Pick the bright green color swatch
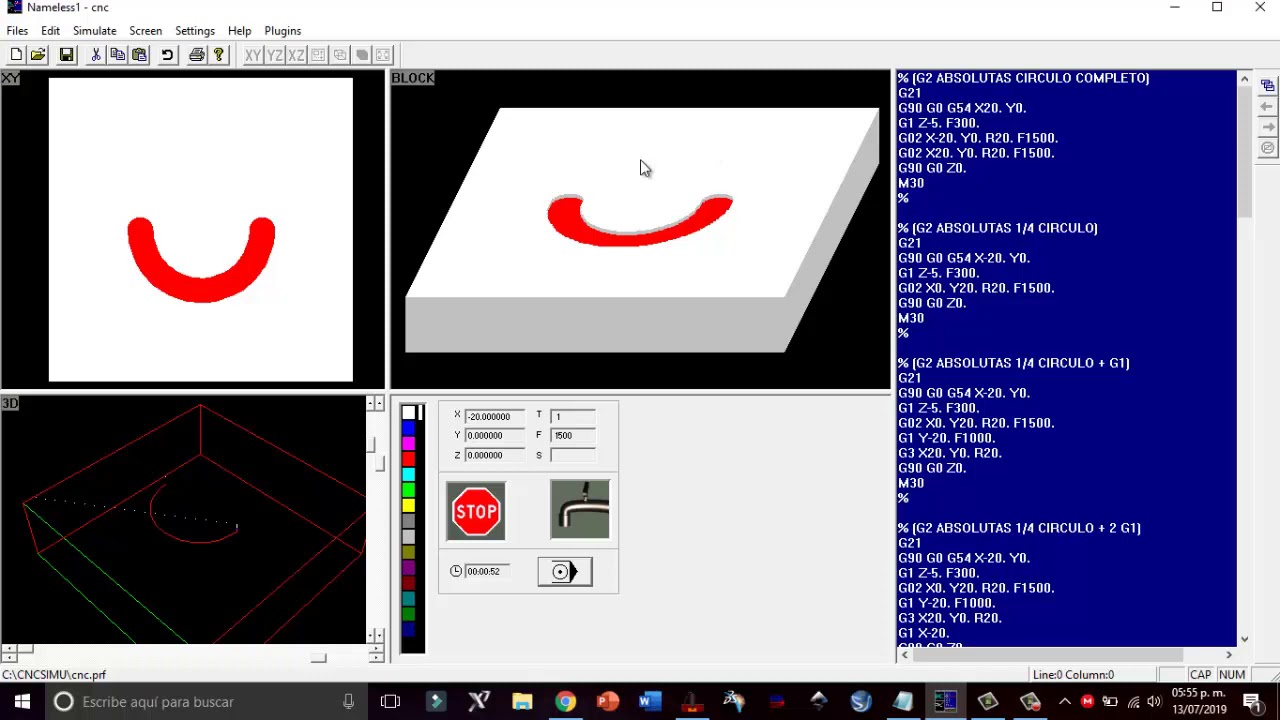The height and width of the screenshot is (720, 1280). [x=408, y=490]
